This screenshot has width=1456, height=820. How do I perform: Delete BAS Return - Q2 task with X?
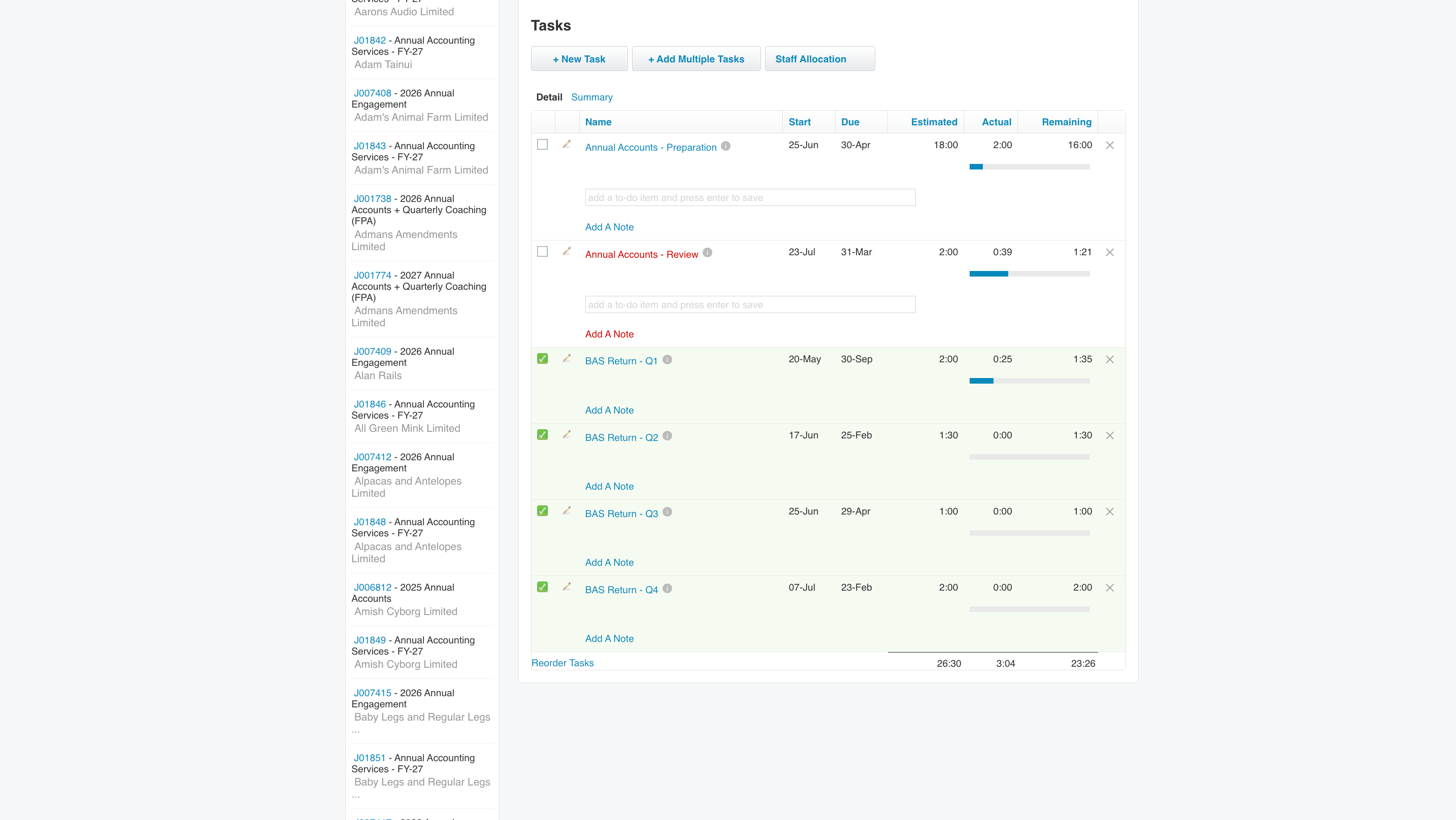1110,436
